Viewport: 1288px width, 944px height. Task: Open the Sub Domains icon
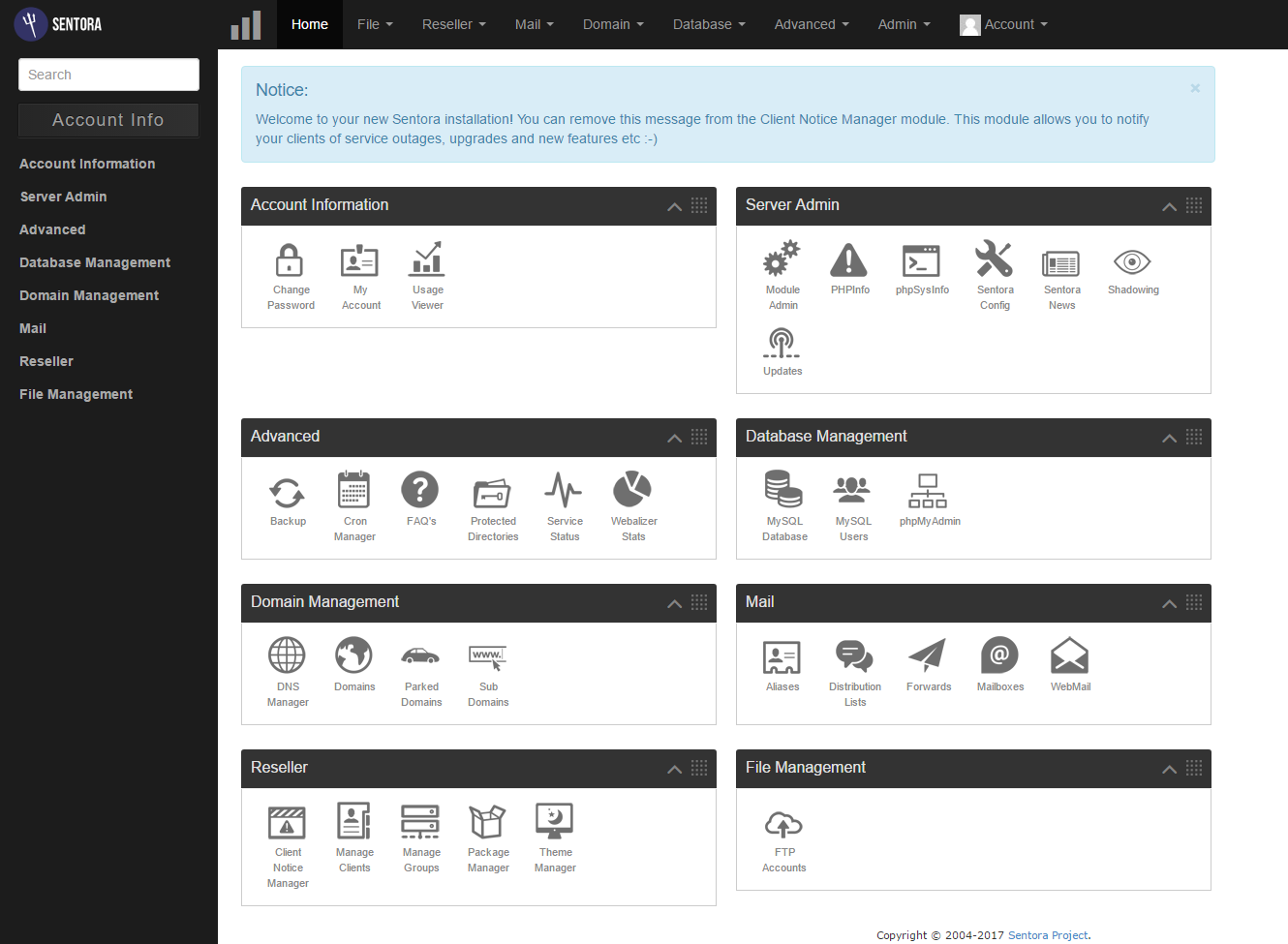pyautogui.click(x=487, y=658)
